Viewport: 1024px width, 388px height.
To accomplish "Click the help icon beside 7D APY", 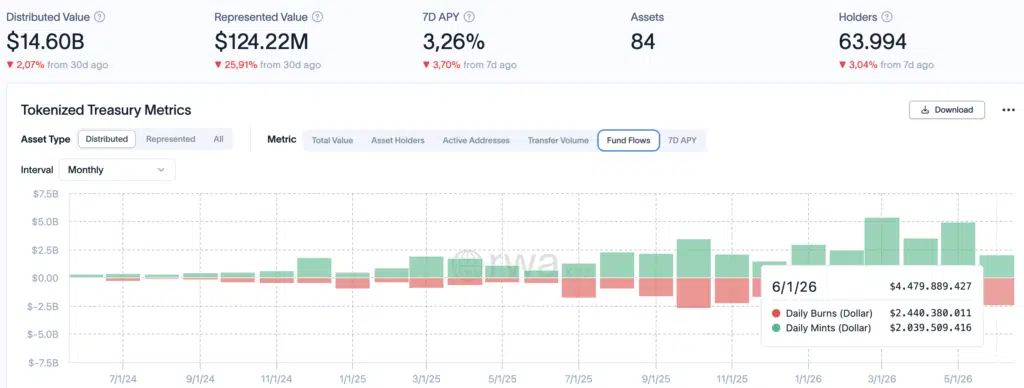I will [x=469, y=17].
